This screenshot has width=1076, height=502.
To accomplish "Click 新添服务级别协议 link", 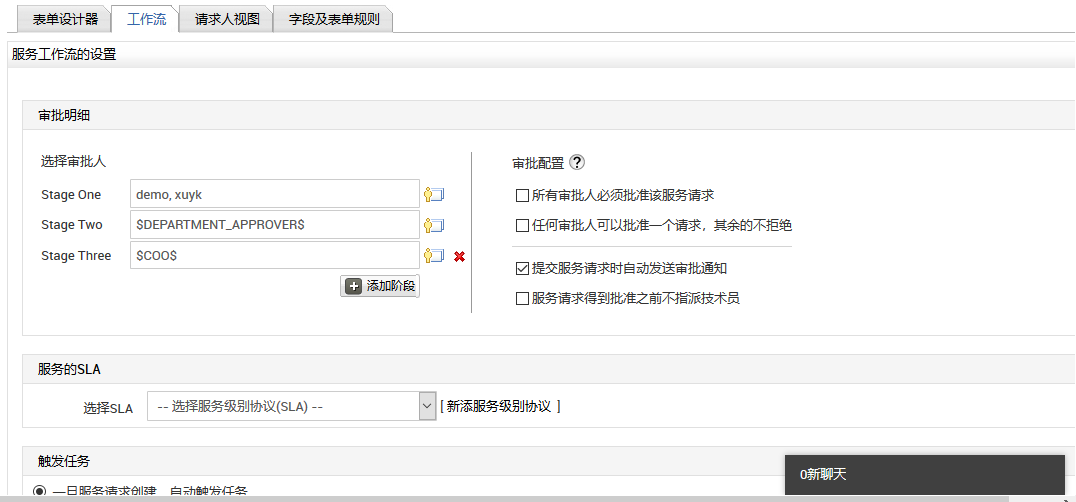I will tap(499, 406).
